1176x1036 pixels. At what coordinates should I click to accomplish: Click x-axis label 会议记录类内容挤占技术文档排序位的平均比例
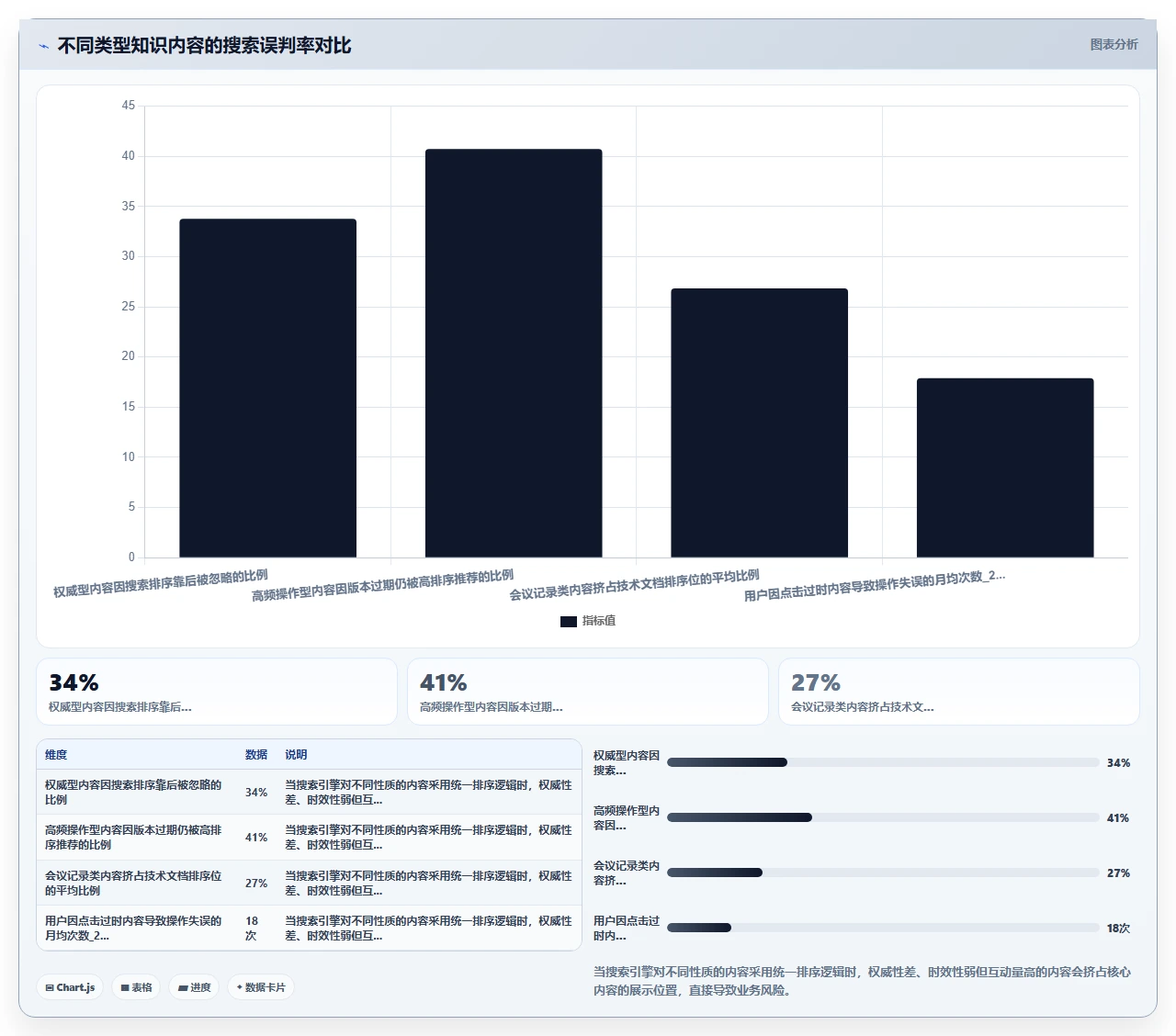click(635, 584)
